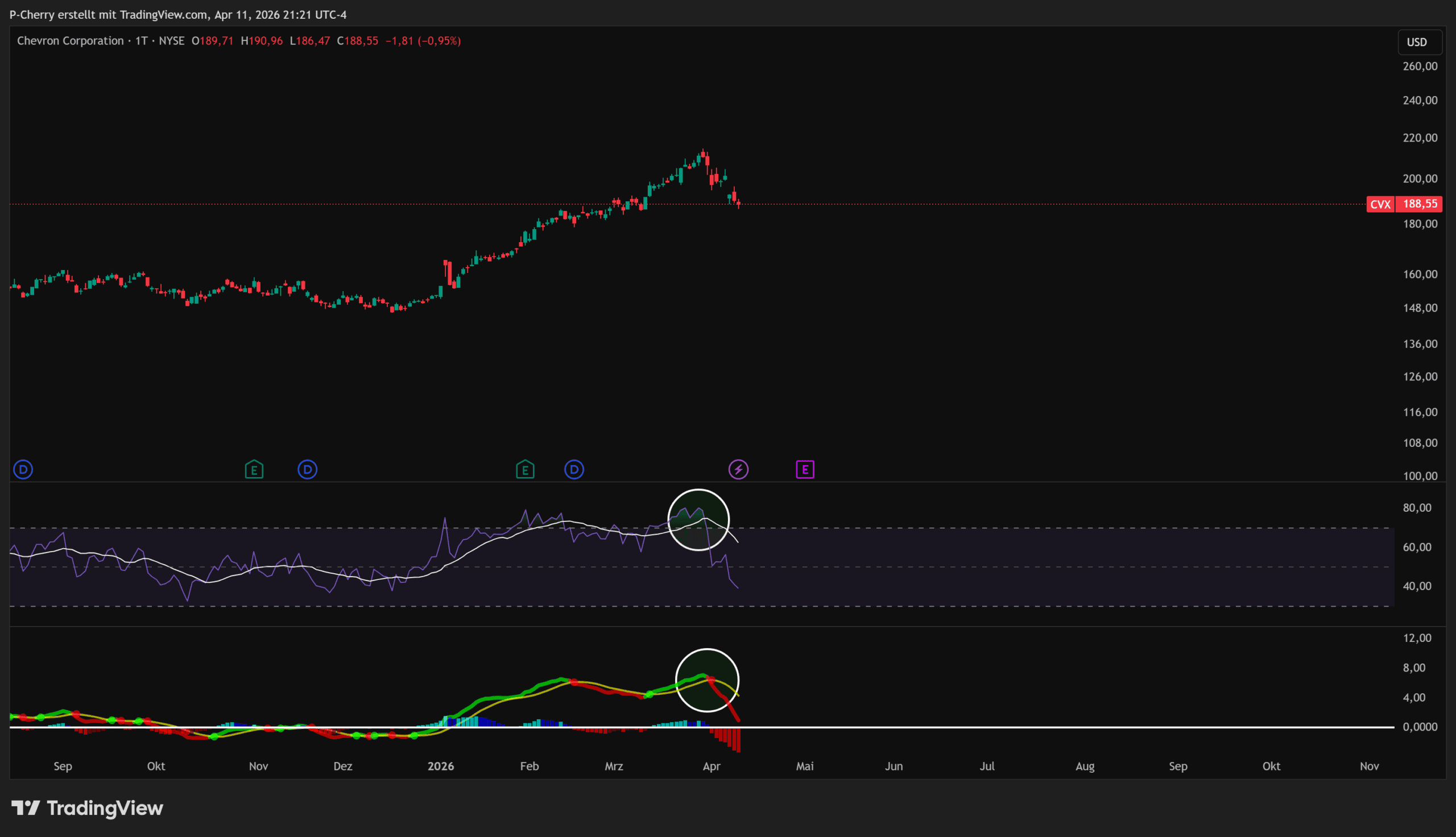Click the green earnings E marker near Nov
This screenshot has width=1456, height=837.
(254, 470)
